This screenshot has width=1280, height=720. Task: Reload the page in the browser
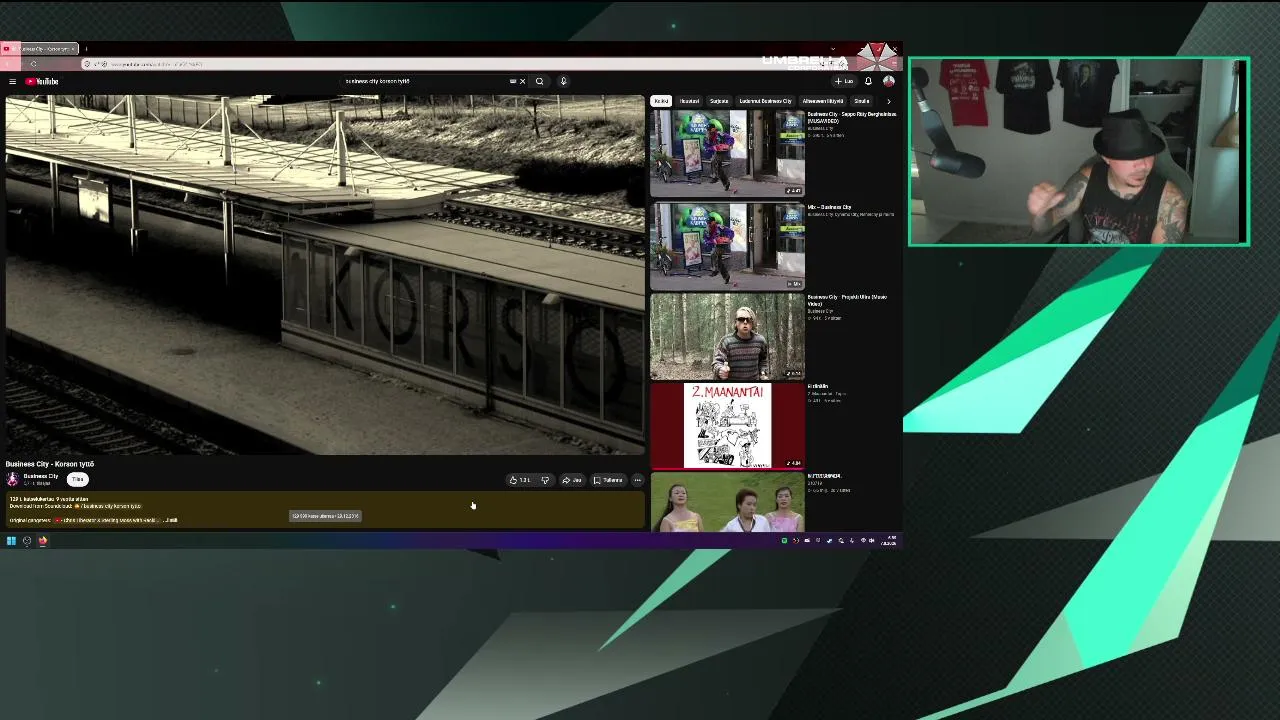[x=33, y=64]
